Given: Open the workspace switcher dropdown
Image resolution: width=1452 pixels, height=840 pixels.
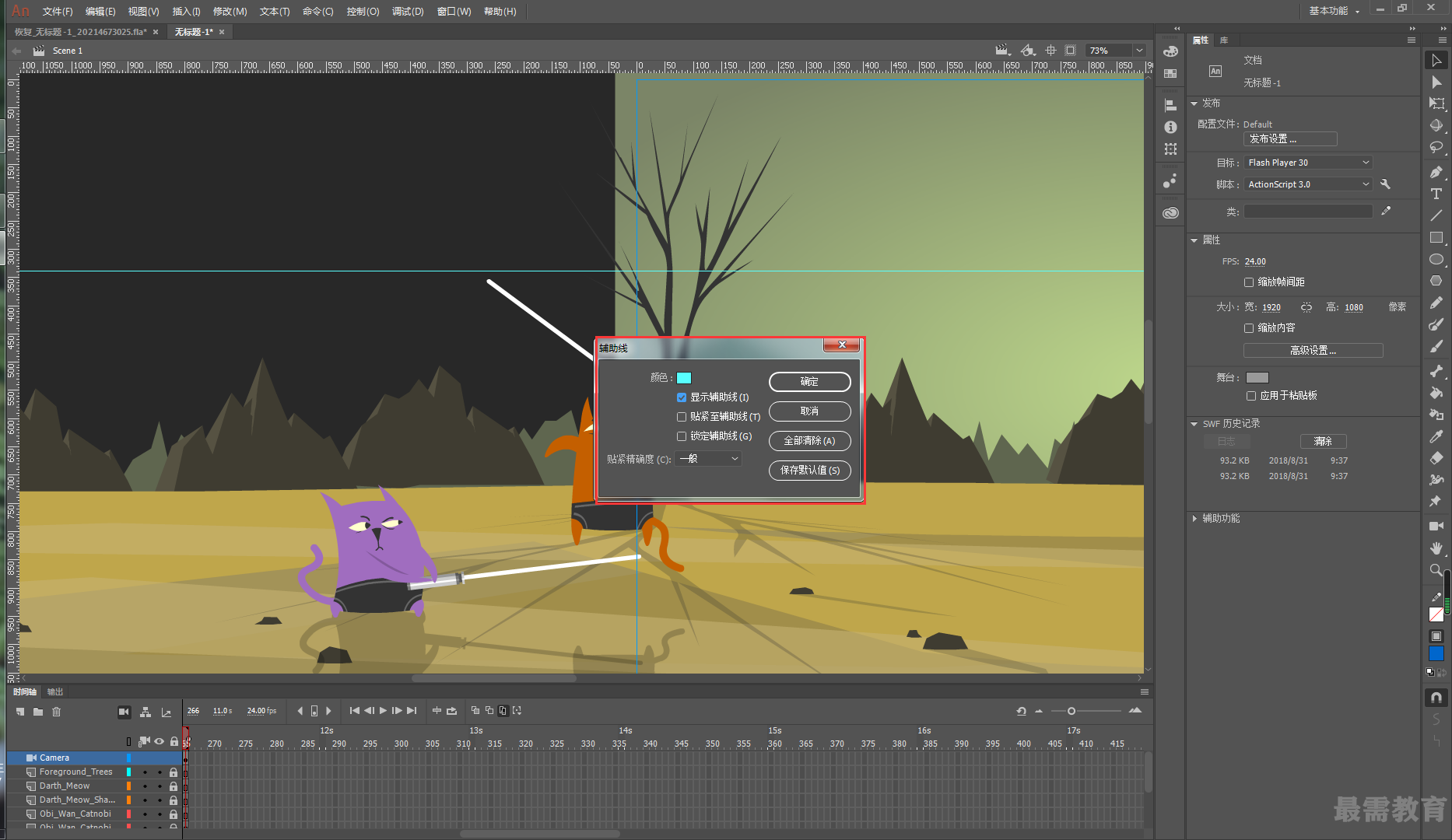Looking at the screenshot, I should (x=1334, y=11).
